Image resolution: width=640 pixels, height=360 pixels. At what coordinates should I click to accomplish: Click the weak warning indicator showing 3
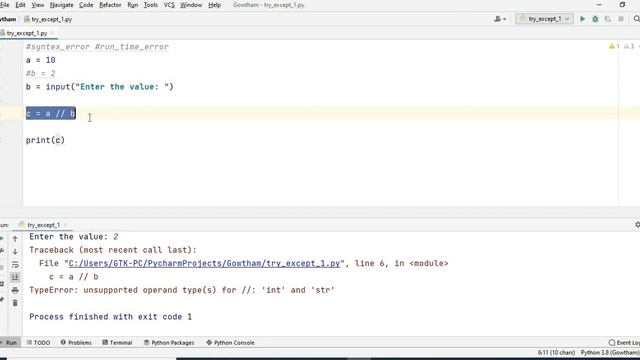(x=629, y=47)
